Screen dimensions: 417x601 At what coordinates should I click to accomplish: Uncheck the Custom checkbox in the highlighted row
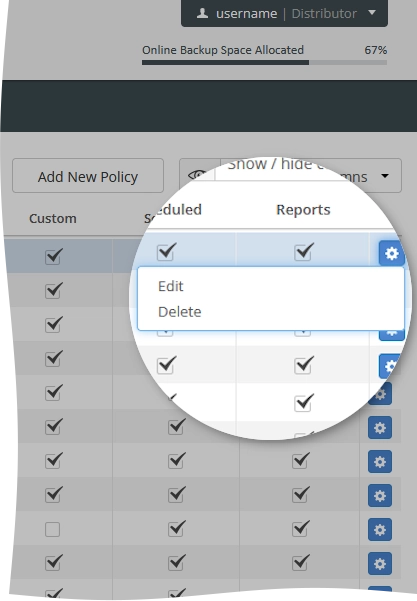tap(53, 256)
